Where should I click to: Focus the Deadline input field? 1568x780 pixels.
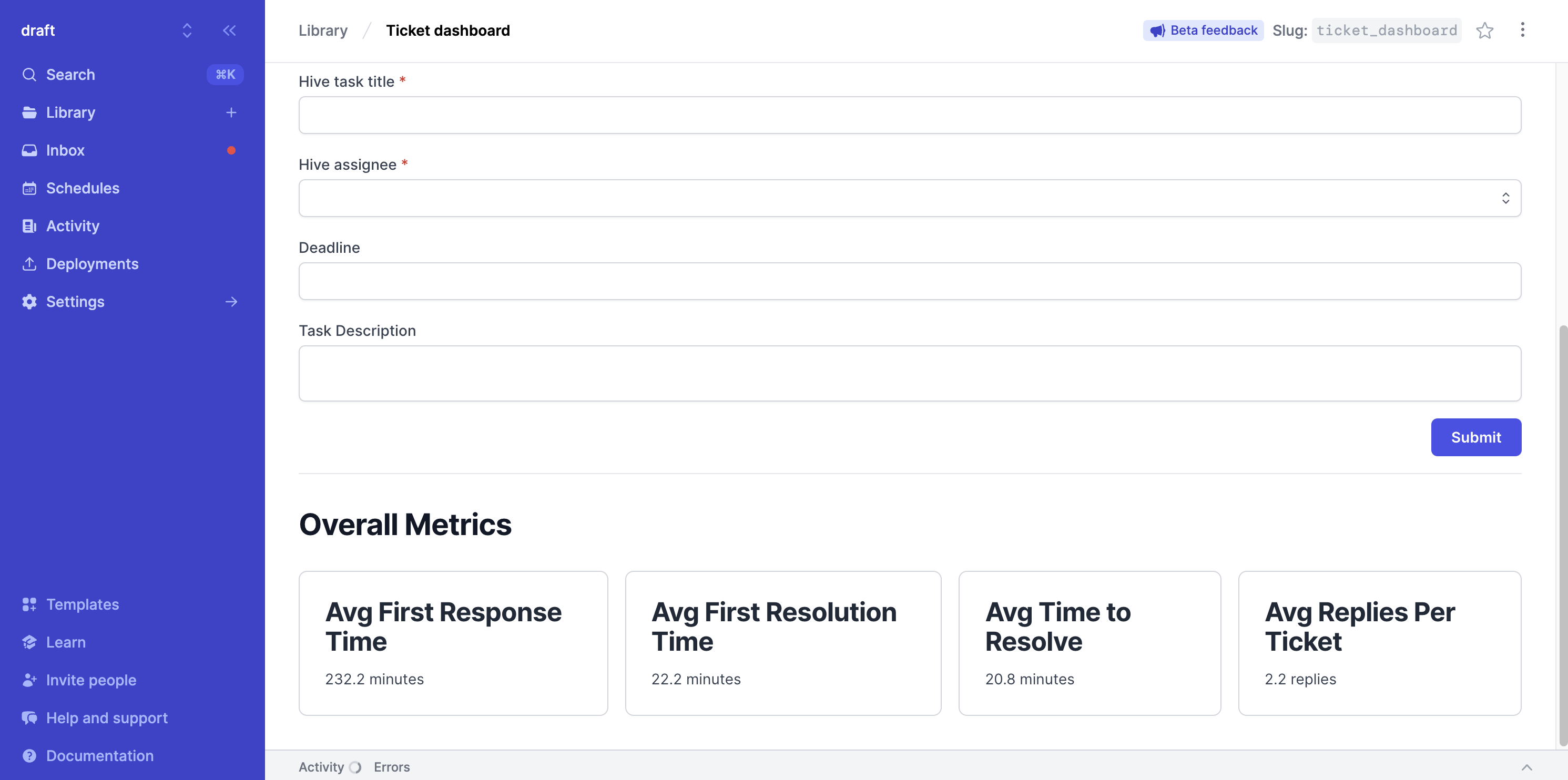909,281
